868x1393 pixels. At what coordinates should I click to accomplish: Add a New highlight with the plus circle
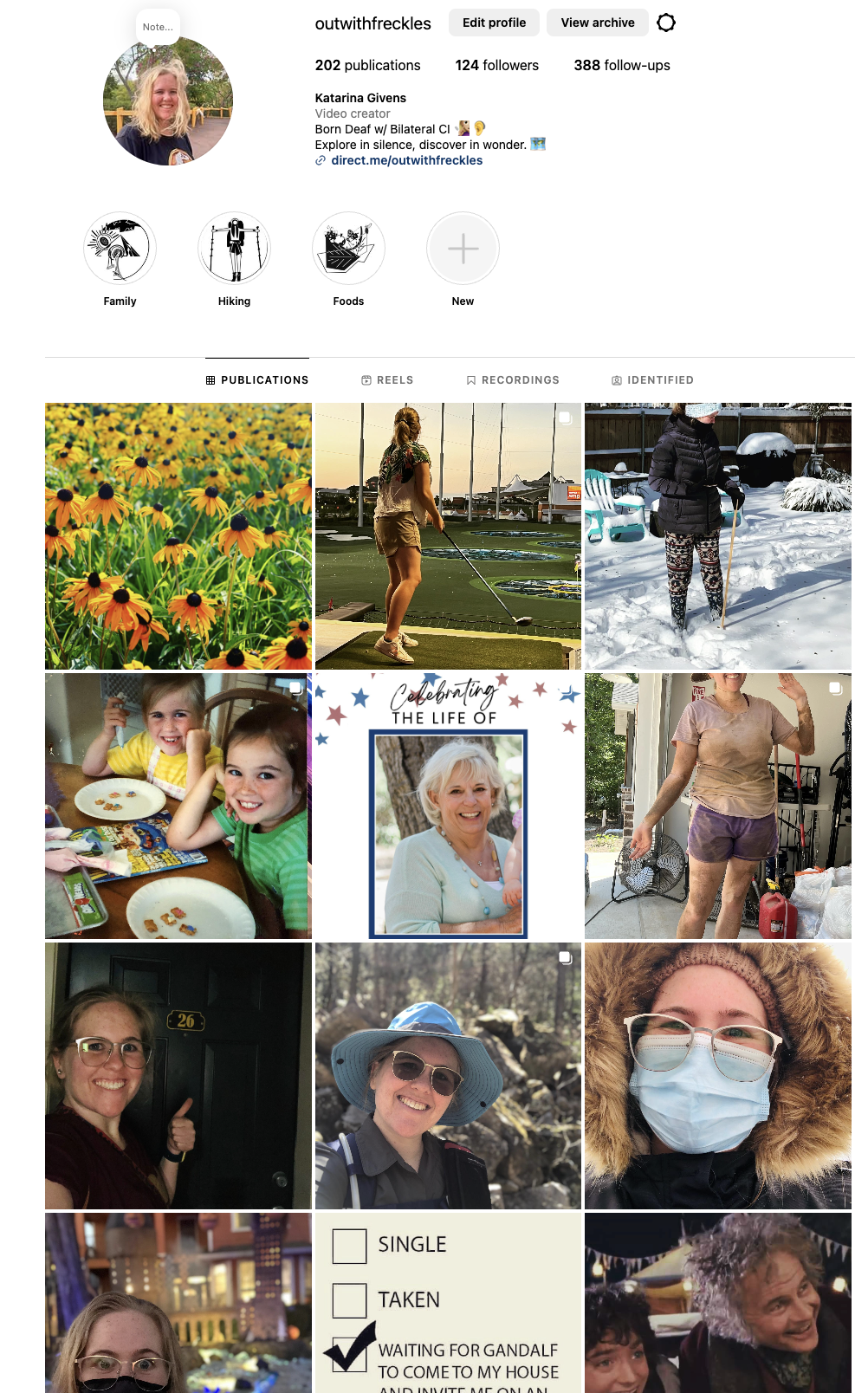click(463, 249)
